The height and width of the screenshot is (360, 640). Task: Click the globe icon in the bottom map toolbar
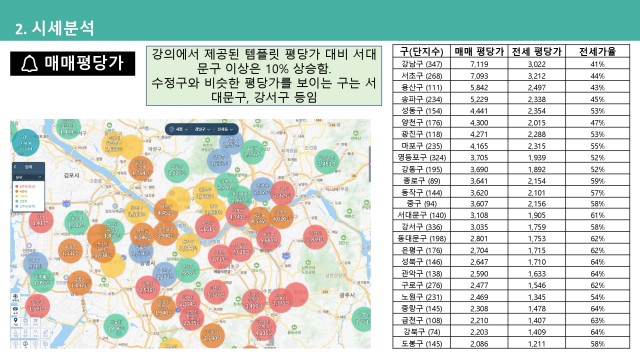(25, 344)
